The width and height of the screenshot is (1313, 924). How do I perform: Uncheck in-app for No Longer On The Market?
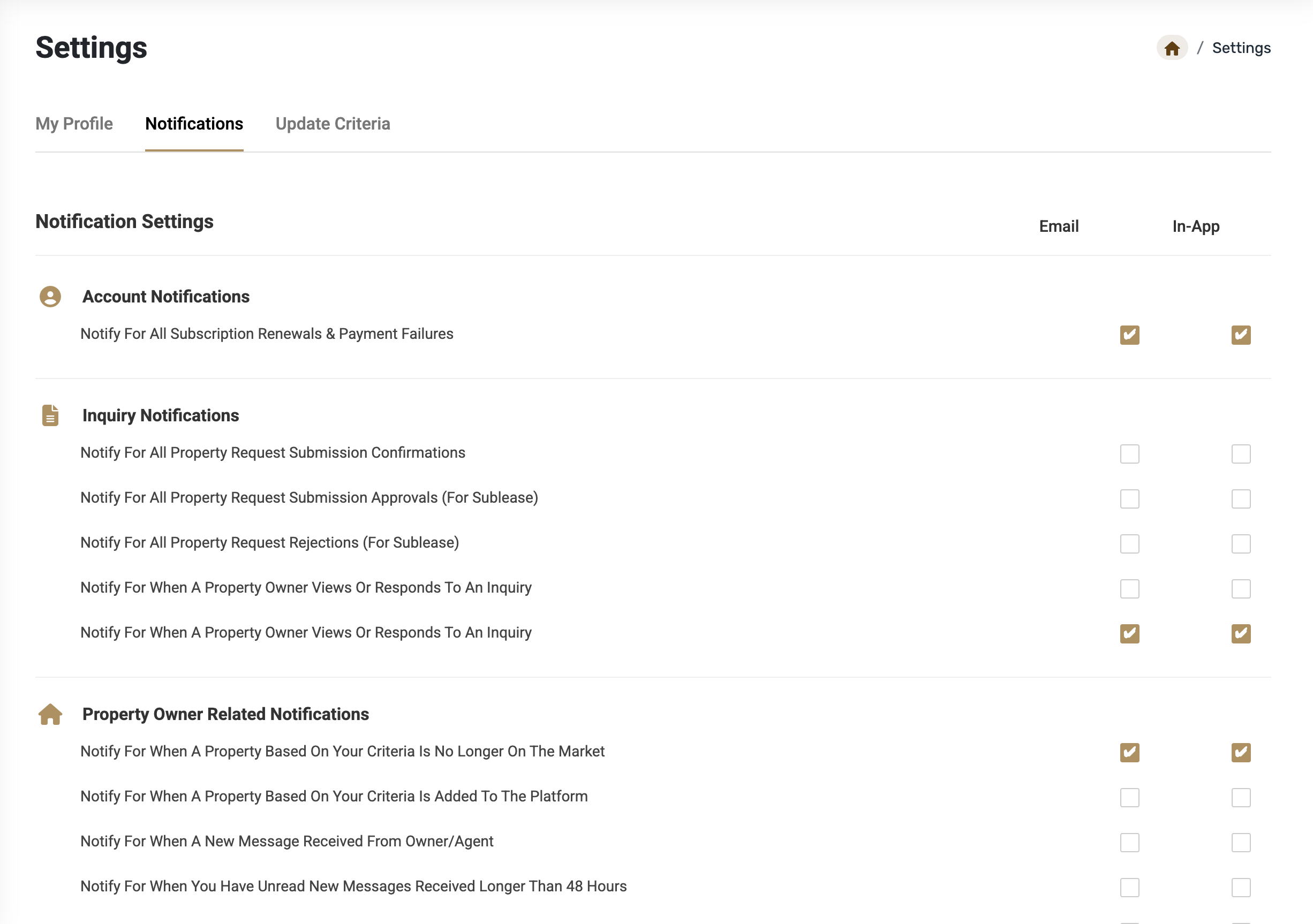[1241, 753]
